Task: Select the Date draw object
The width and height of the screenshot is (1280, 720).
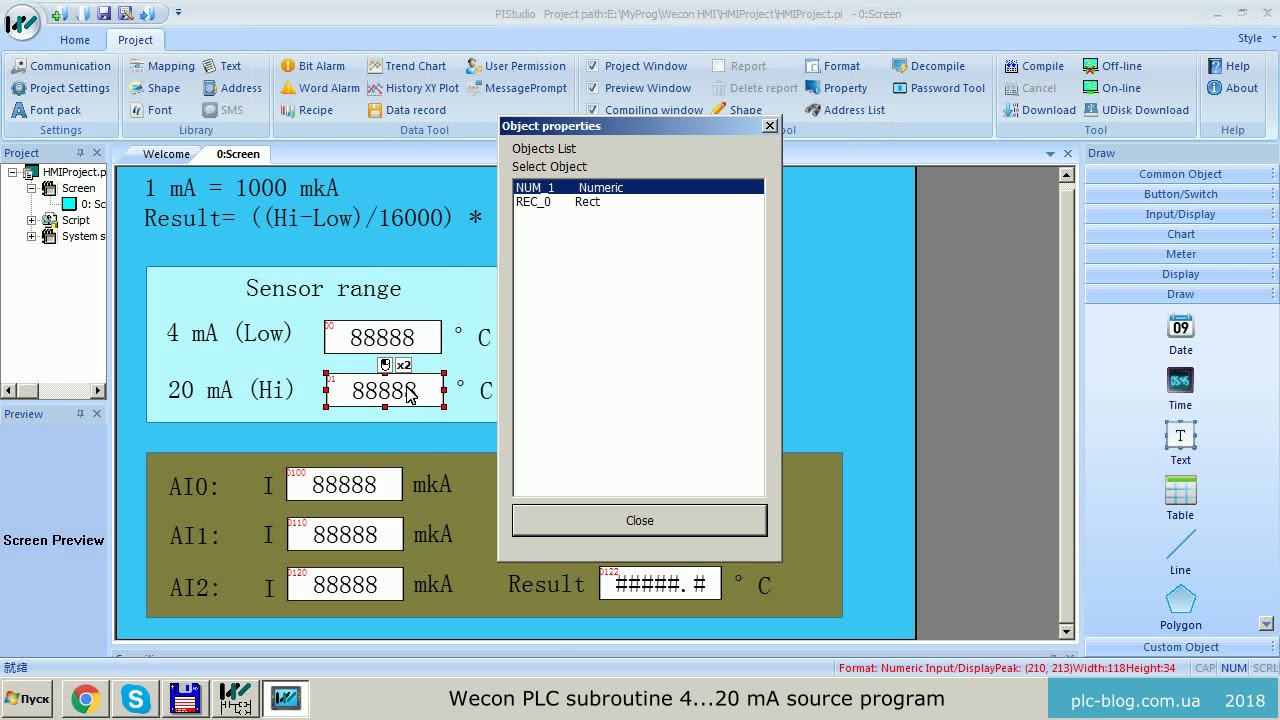Action: 1180,335
